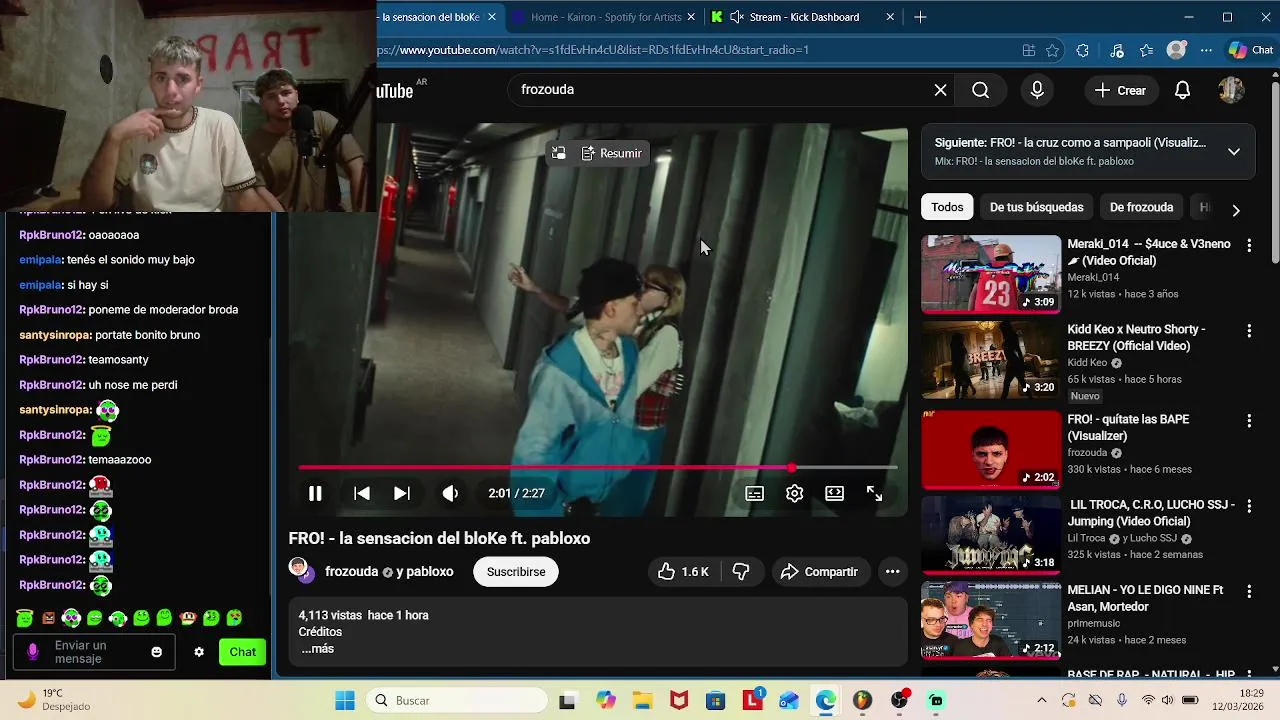This screenshot has height=720, width=1280.
Task: Open FL Studio from the taskbar
Action: pos(862,700)
